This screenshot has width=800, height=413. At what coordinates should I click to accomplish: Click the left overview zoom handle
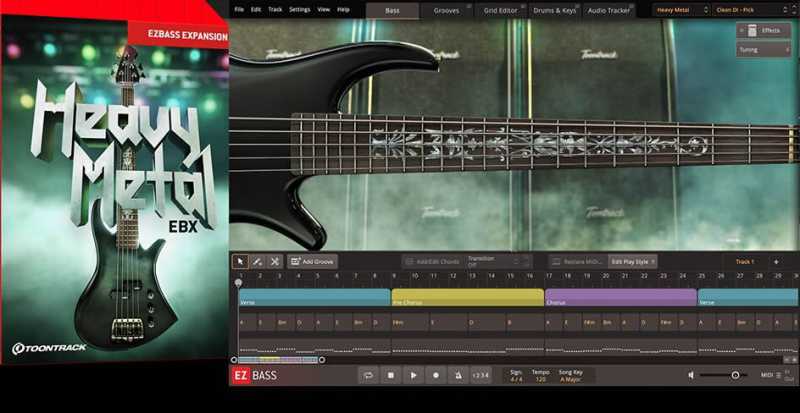click(x=234, y=360)
